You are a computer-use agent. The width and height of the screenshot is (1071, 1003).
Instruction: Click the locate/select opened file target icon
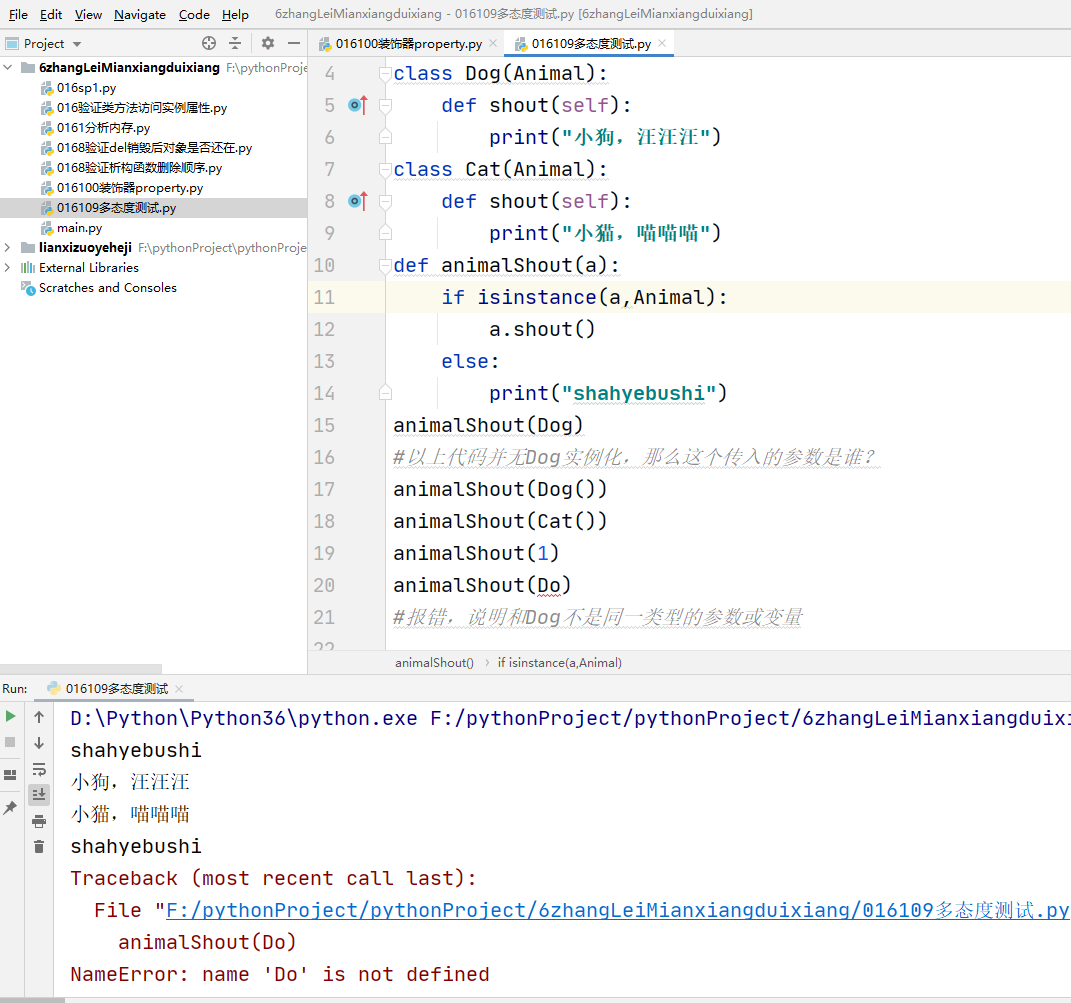click(x=209, y=43)
